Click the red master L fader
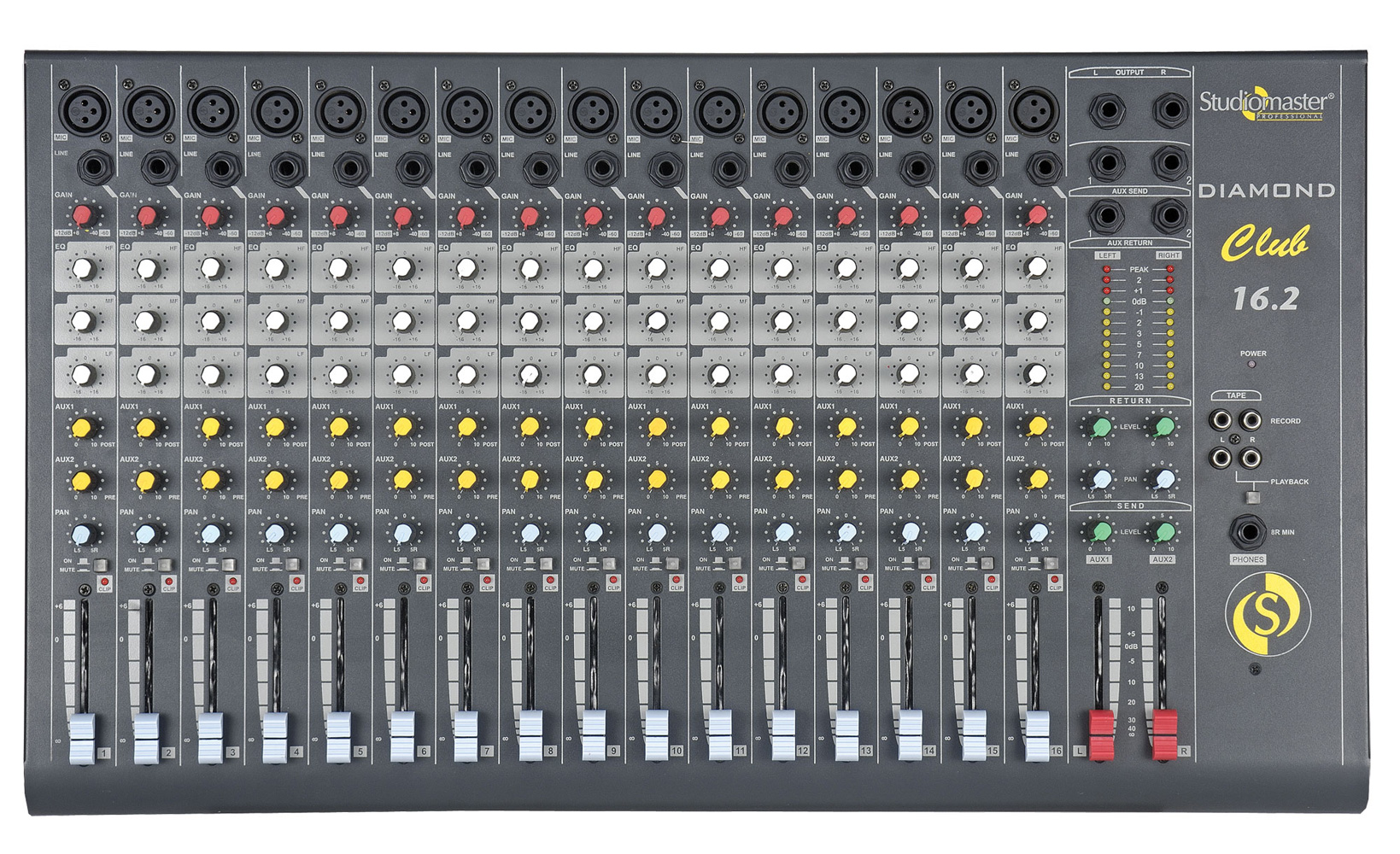The height and width of the screenshot is (854, 1400). (x=1101, y=733)
